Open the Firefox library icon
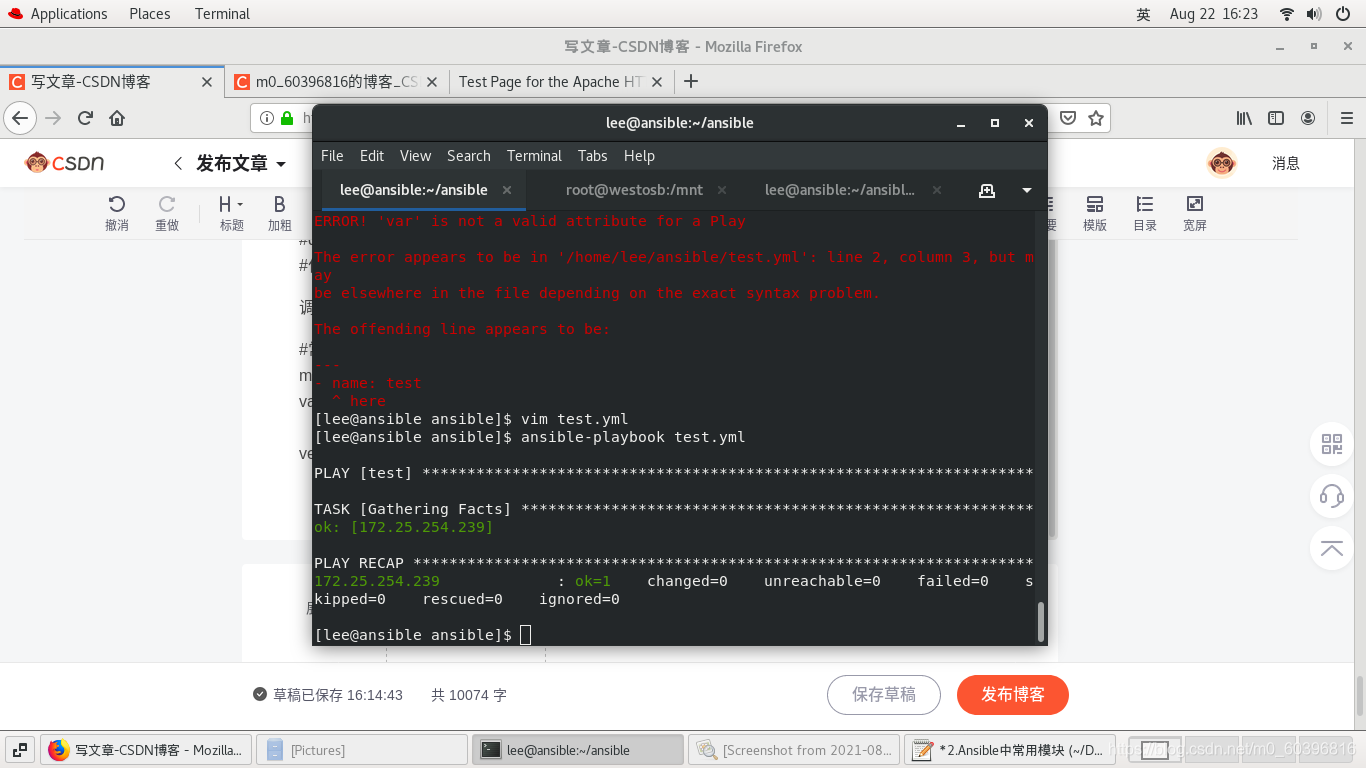Screen dimensions: 1366x768 pos(1244,118)
